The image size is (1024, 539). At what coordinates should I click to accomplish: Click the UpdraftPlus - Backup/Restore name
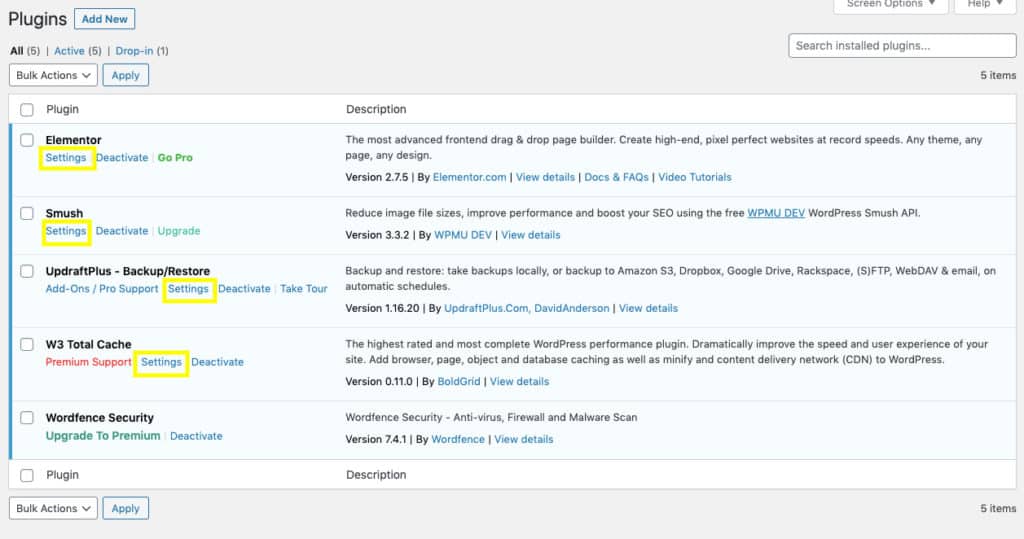click(x=127, y=270)
